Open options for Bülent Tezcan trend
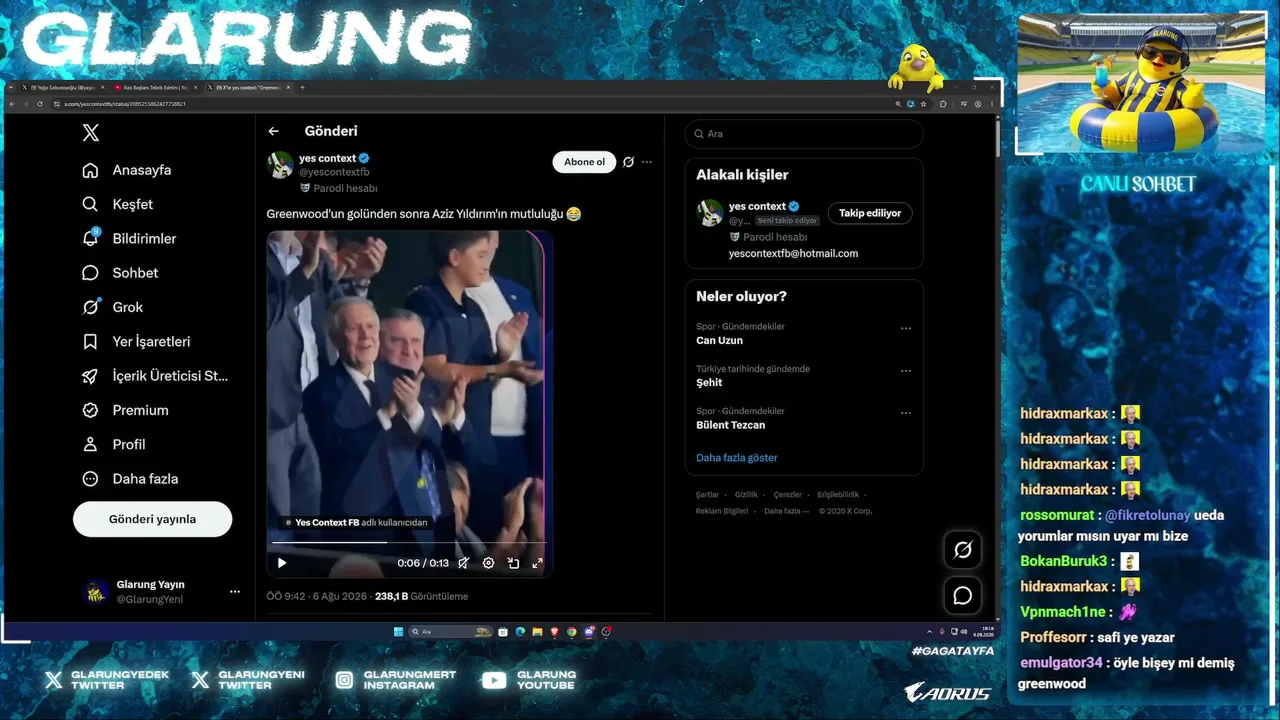 tap(906, 412)
